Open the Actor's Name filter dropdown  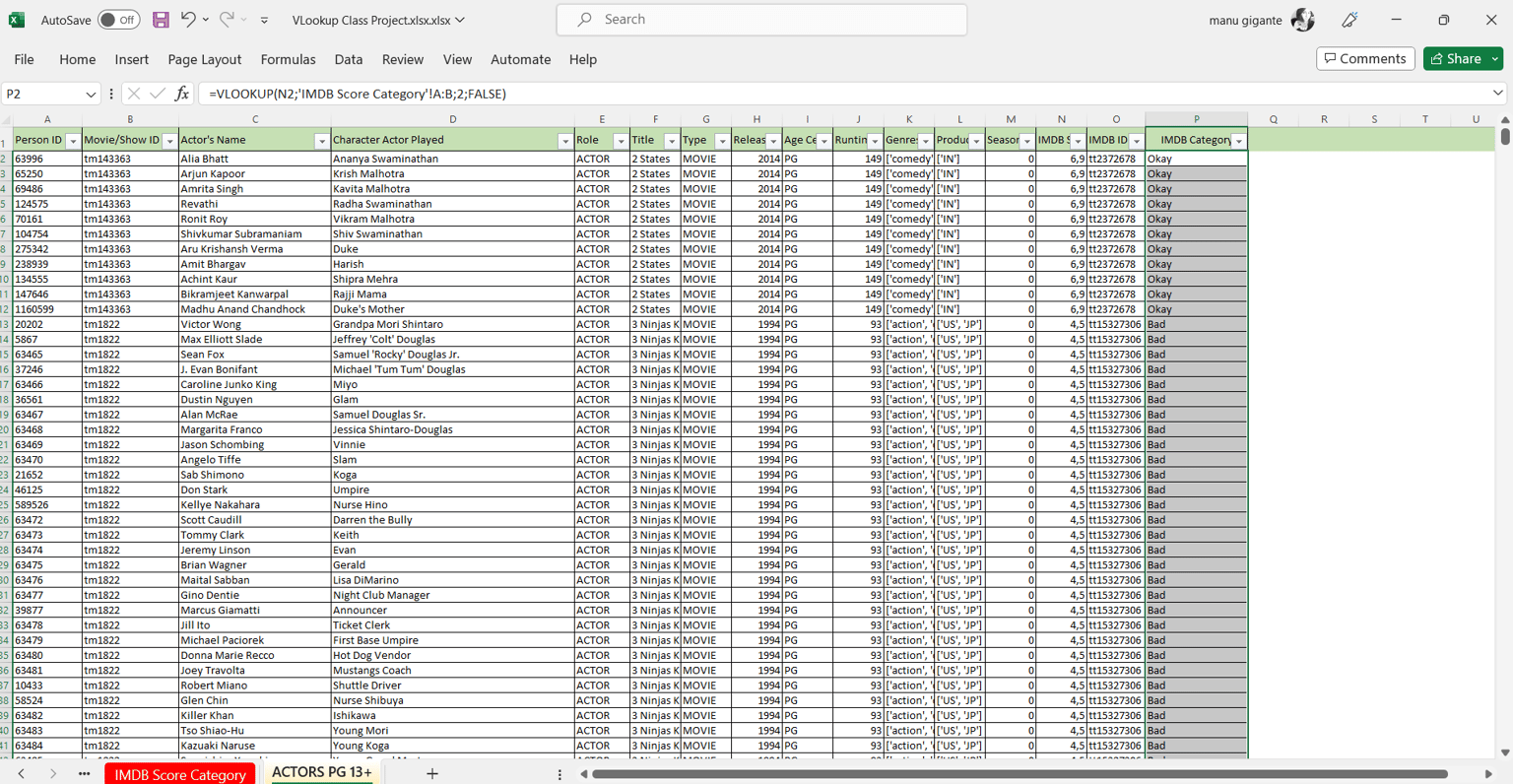321,141
